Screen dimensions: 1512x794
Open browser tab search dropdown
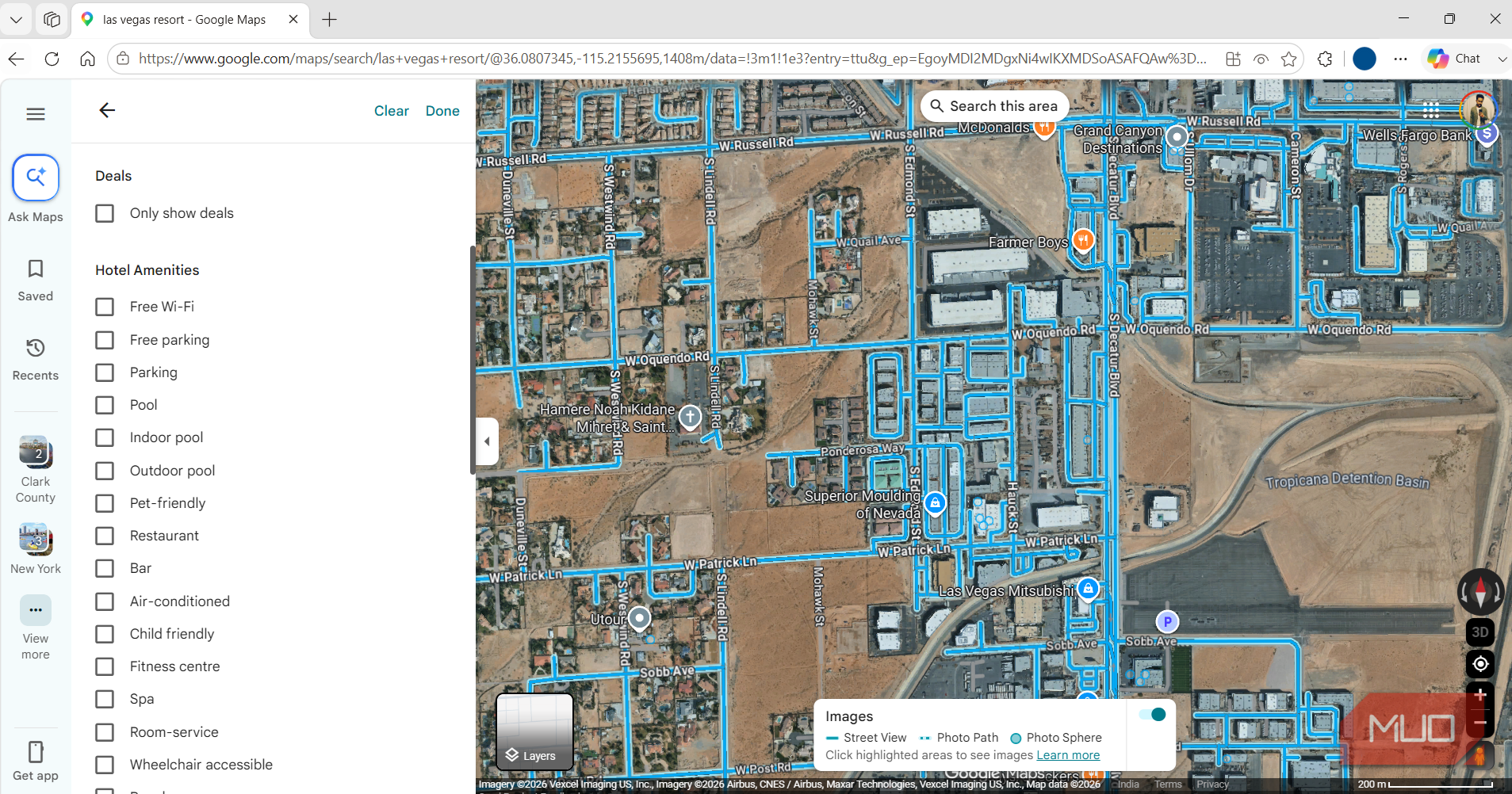pyautogui.click(x=16, y=20)
